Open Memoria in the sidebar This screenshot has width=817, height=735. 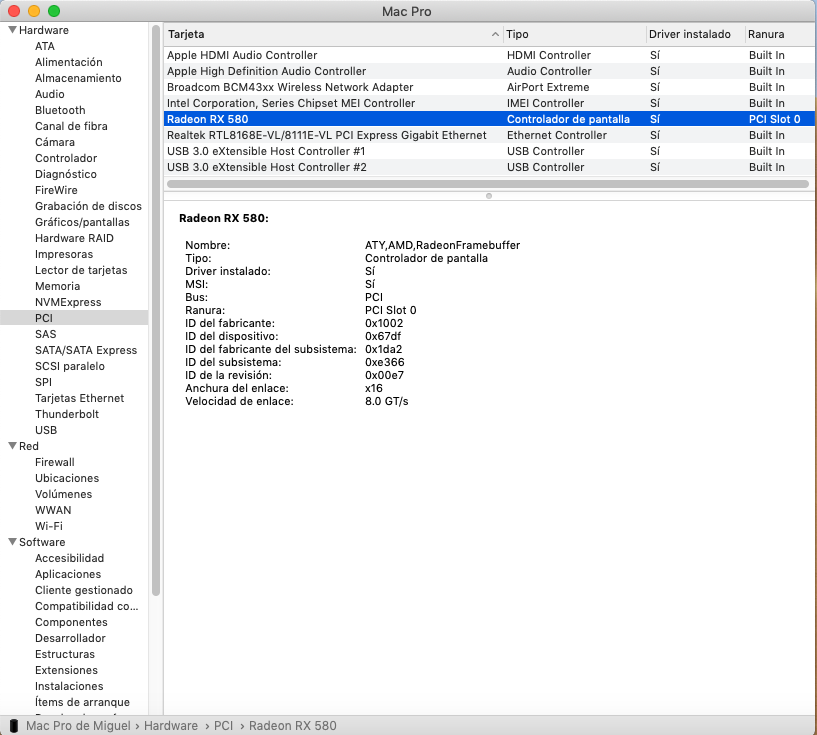tap(57, 286)
